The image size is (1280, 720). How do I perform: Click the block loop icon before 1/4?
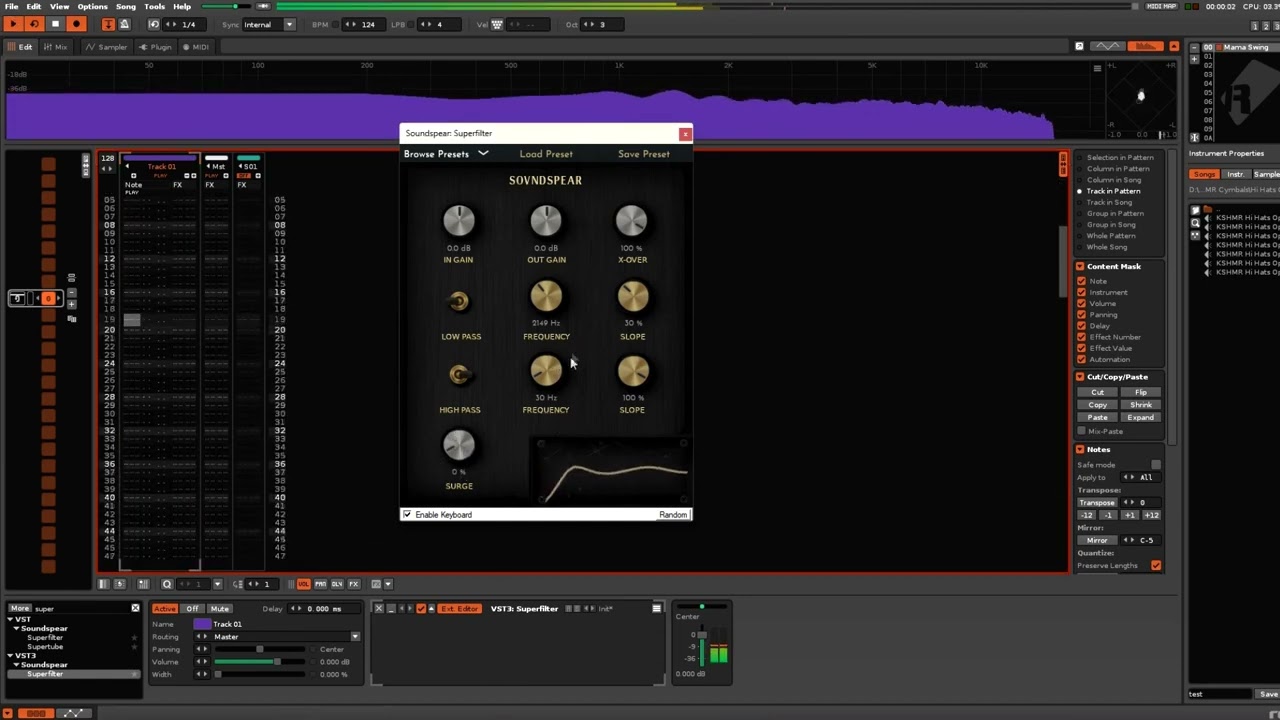(x=154, y=24)
